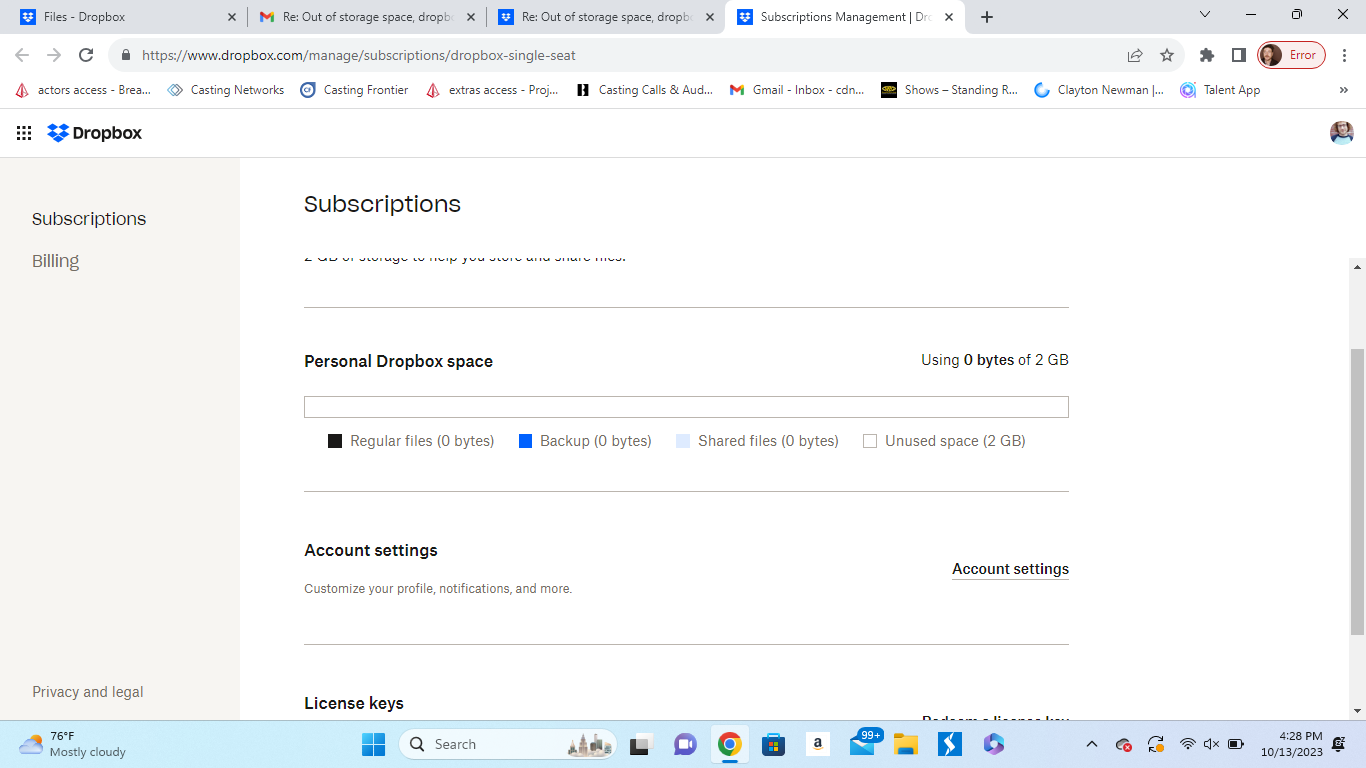
Task: Click the scrollbar up arrow
Action: (x=1357, y=267)
